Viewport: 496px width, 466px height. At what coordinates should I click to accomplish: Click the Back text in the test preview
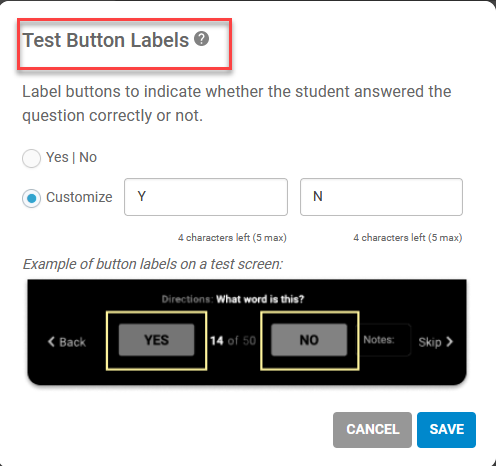(72, 342)
